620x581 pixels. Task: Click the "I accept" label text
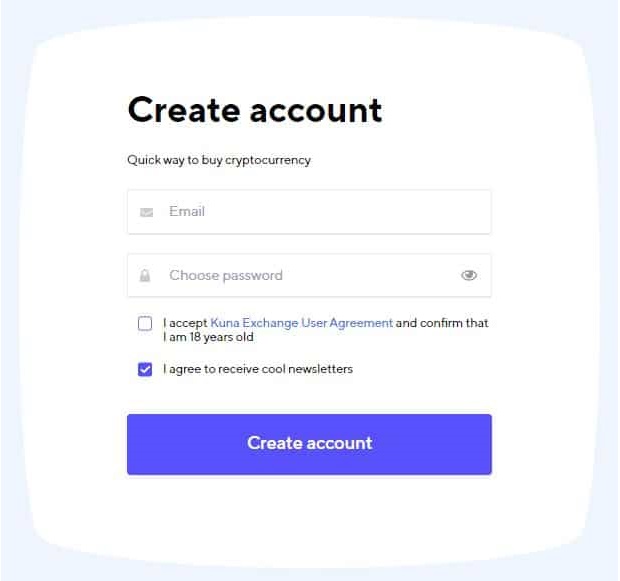coord(185,323)
